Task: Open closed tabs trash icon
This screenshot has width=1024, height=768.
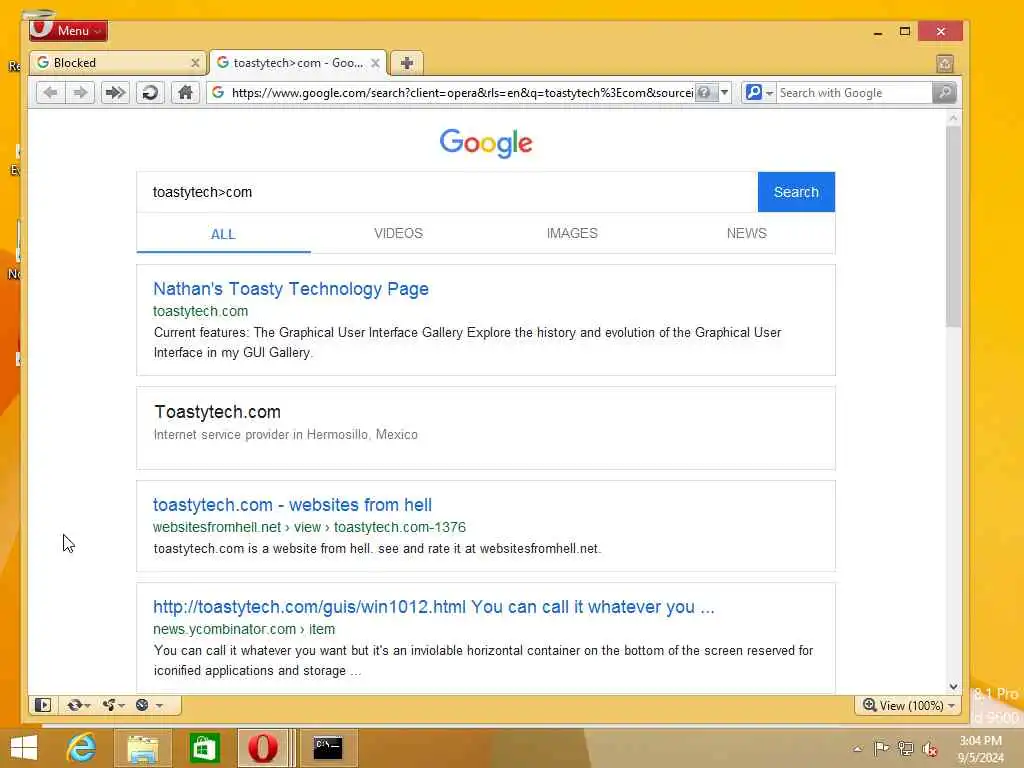Action: pos(944,63)
